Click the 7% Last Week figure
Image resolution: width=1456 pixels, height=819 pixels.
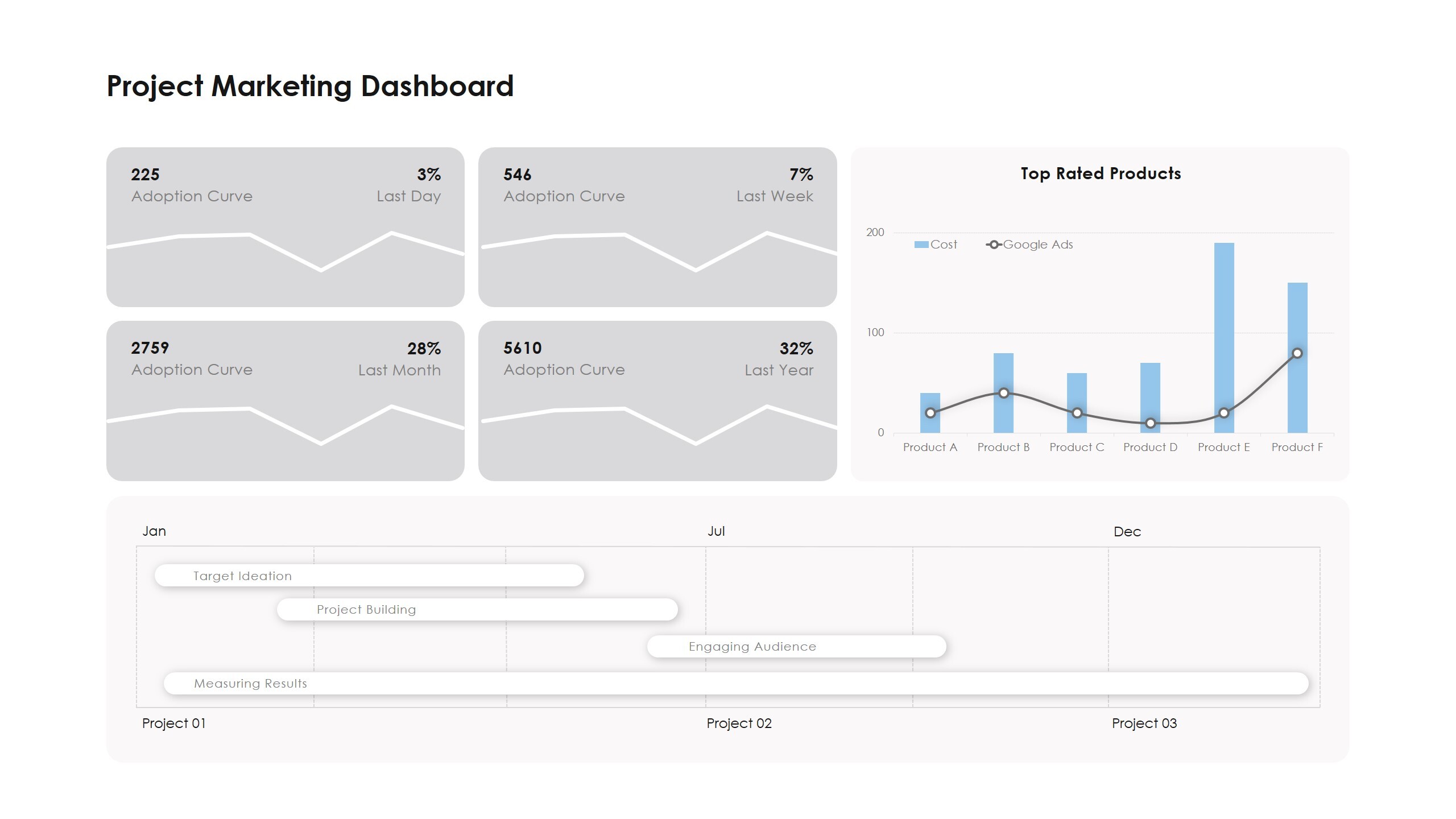pyautogui.click(x=801, y=175)
